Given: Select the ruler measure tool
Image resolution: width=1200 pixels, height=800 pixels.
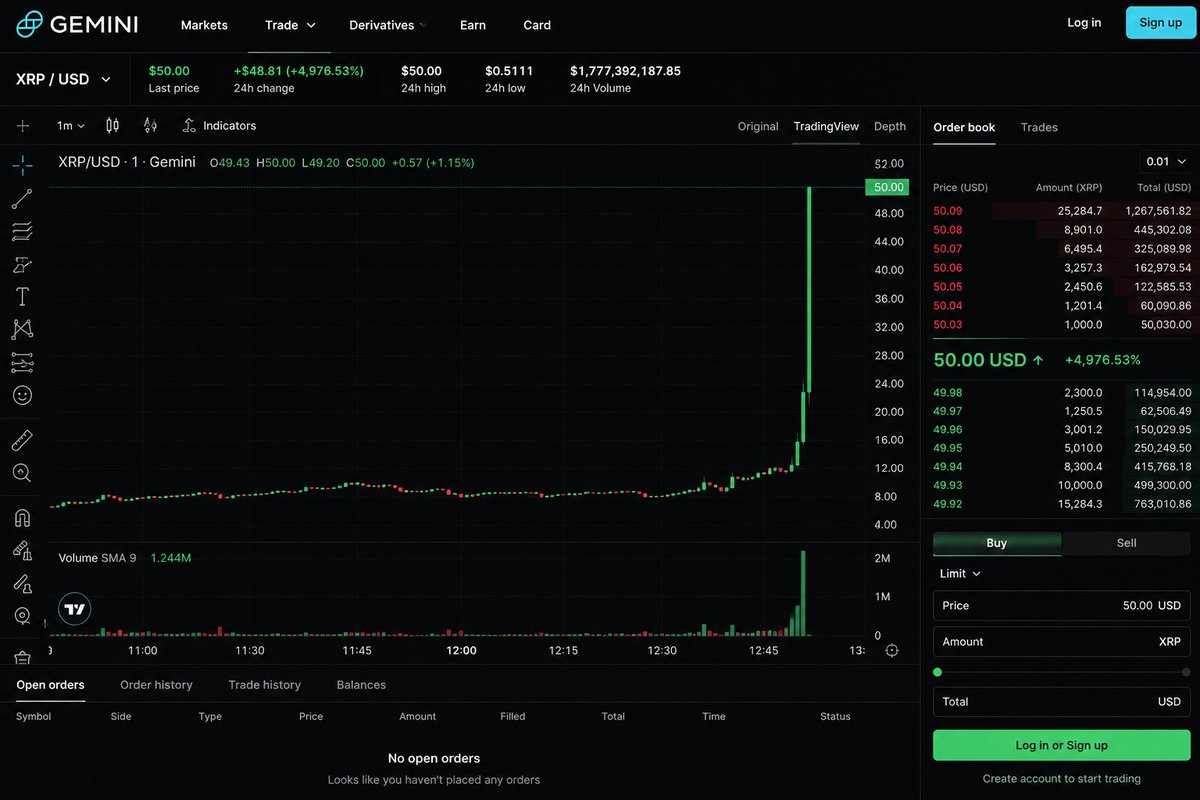Looking at the screenshot, I should coord(22,440).
